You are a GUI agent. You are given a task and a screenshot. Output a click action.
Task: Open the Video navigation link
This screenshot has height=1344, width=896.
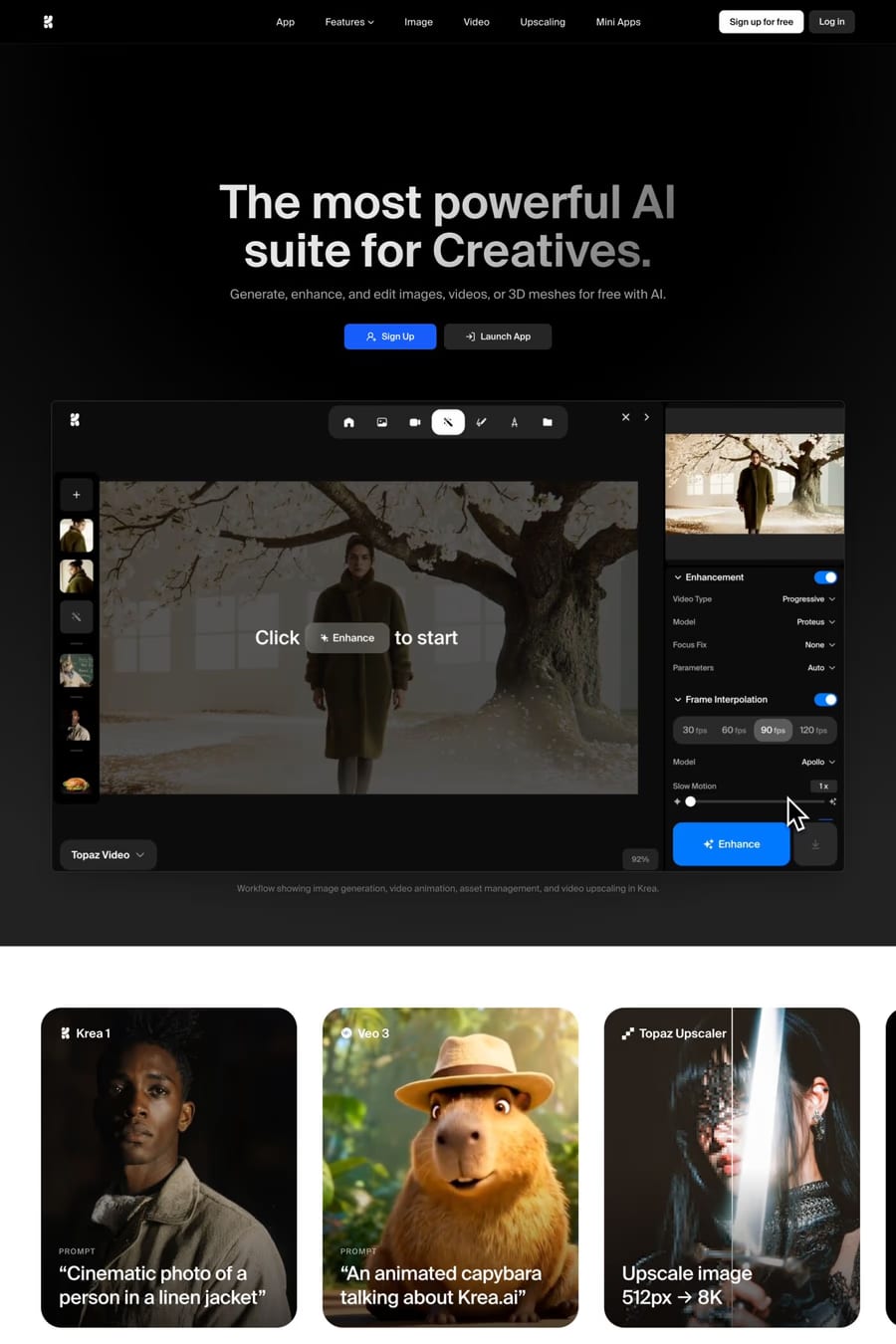(x=476, y=22)
